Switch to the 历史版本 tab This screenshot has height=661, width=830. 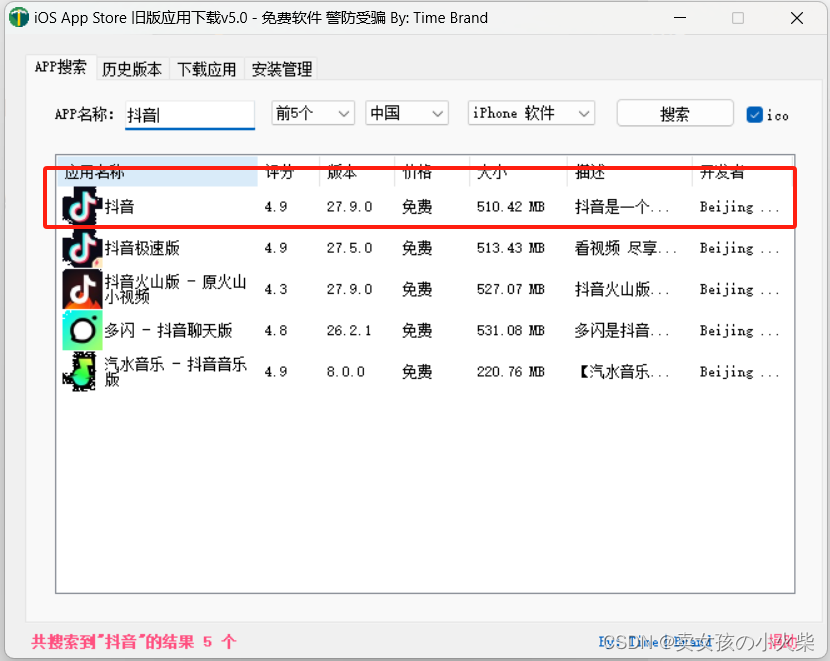pos(132,69)
